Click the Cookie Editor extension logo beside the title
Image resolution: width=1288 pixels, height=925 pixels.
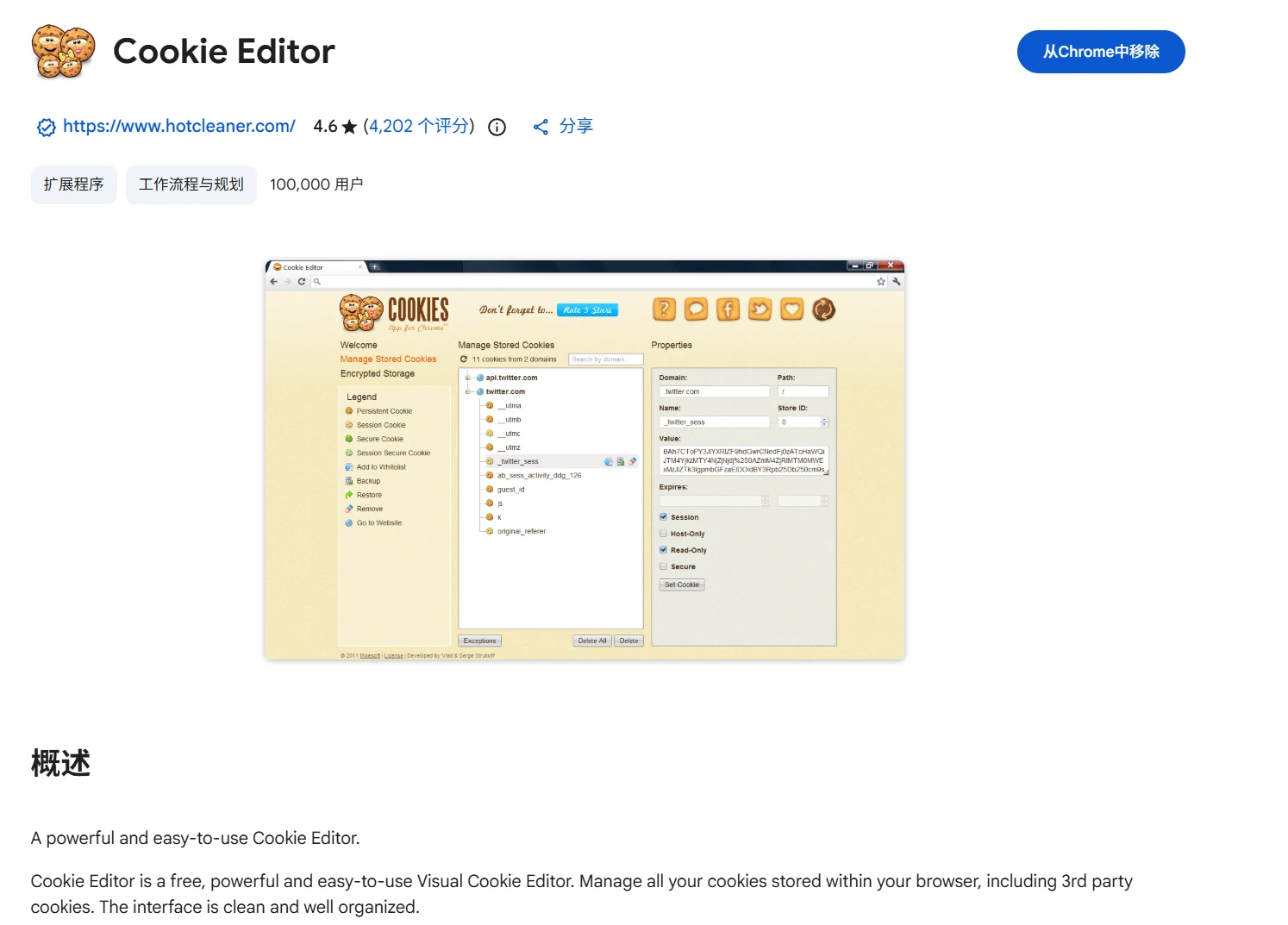tap(63, 52)
